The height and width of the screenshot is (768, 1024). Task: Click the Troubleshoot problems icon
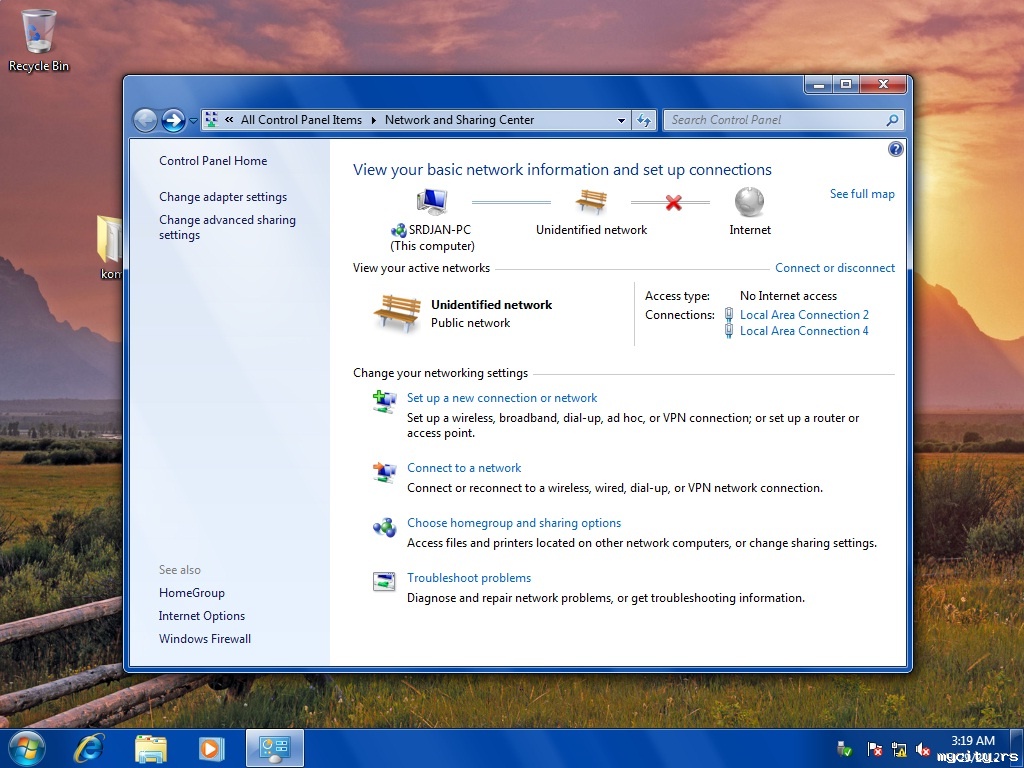pos(384,582)
